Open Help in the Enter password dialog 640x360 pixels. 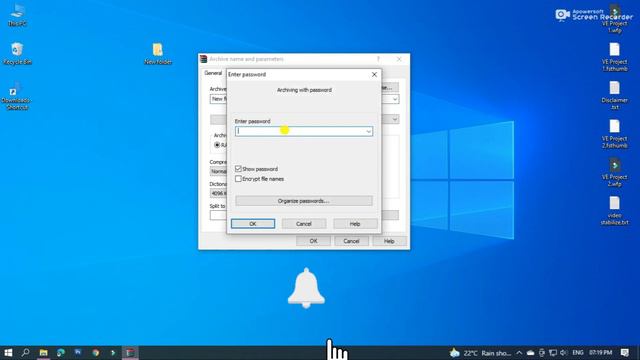coord(355,224)
